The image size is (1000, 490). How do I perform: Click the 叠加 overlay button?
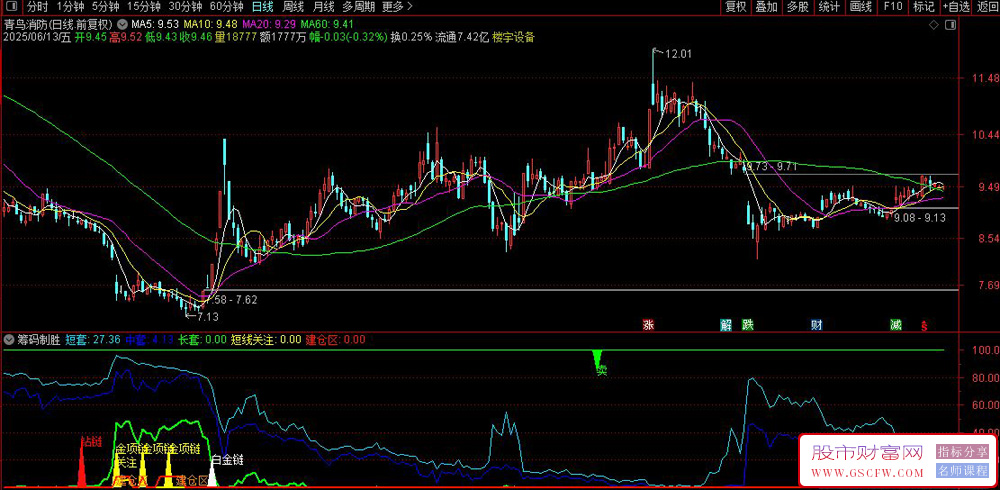[766, 6]
